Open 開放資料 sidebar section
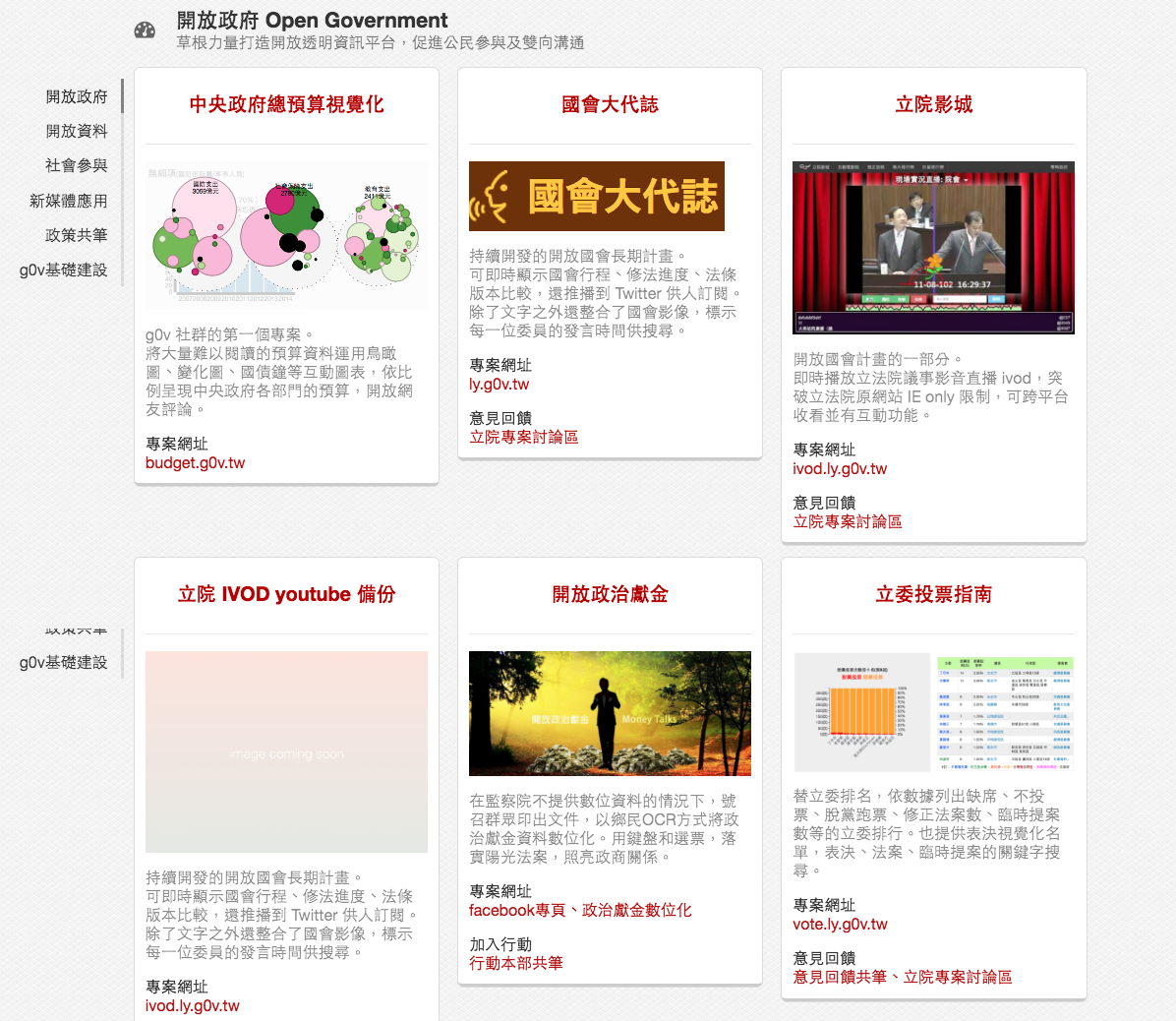Image resolution: width=1176 pixels, height=1021 pixels. click(x=77, y=131)
